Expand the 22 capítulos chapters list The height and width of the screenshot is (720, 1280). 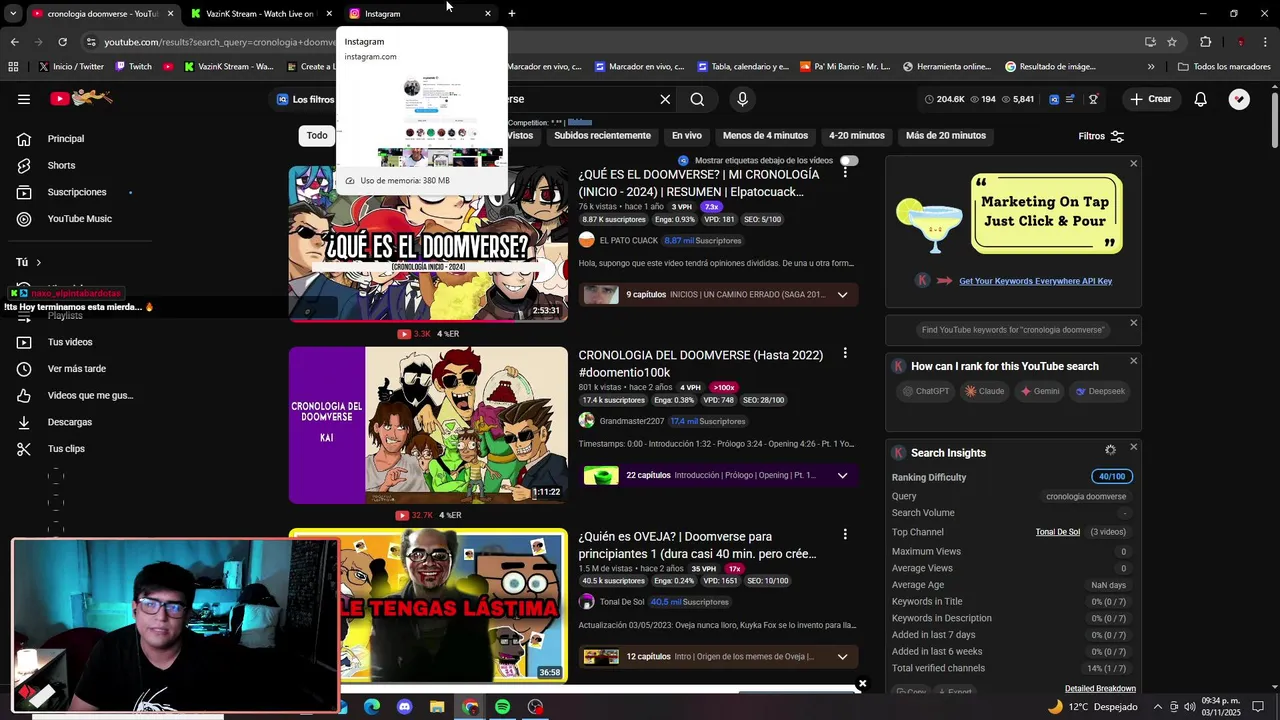tap(842, 476)
